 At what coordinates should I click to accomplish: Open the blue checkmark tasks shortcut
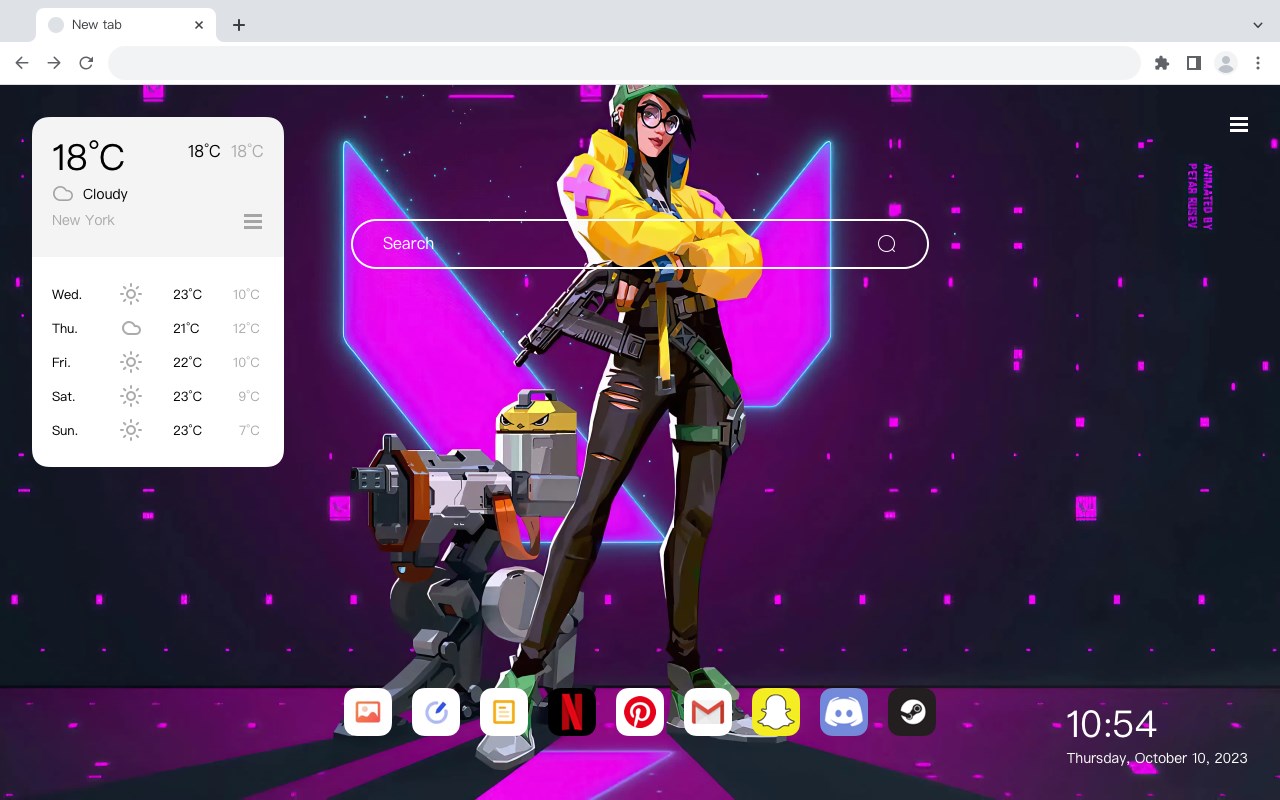436,712
